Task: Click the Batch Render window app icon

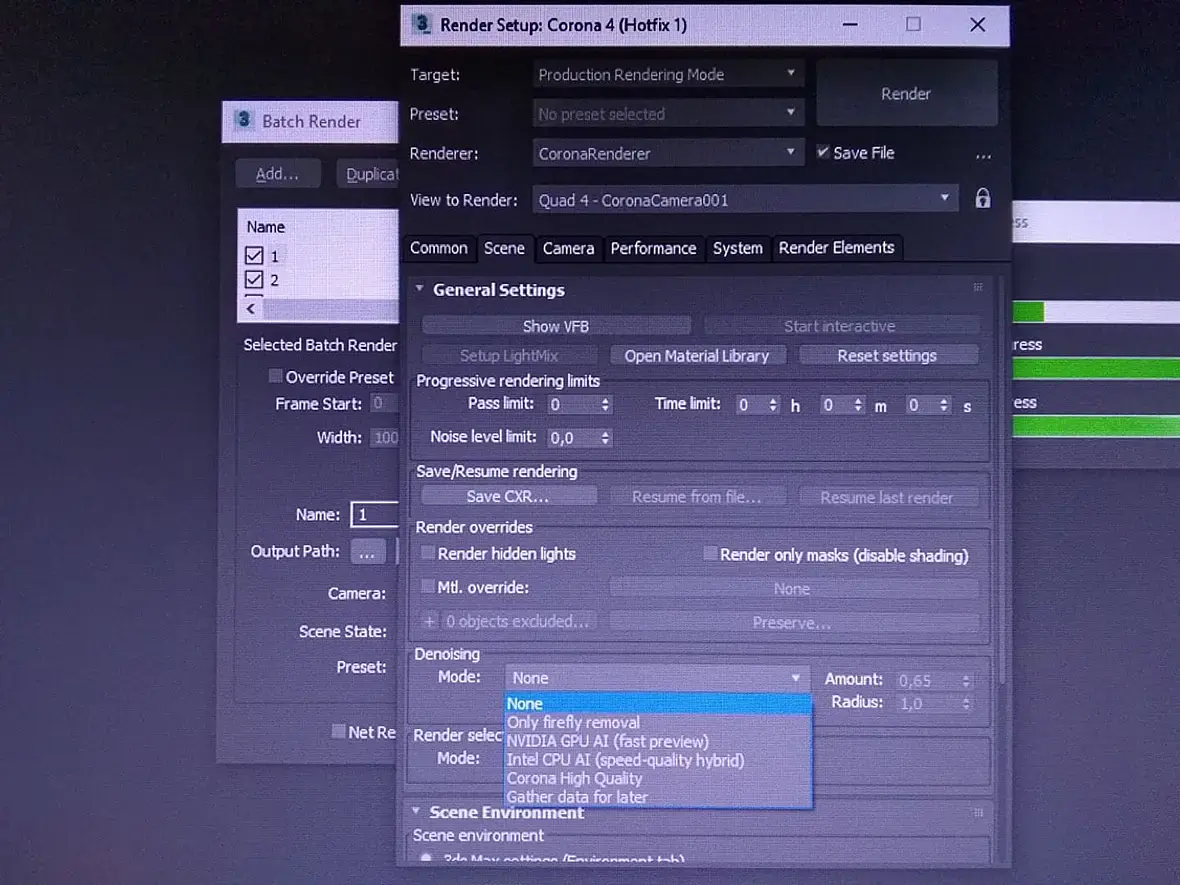Action: [243, 120]
